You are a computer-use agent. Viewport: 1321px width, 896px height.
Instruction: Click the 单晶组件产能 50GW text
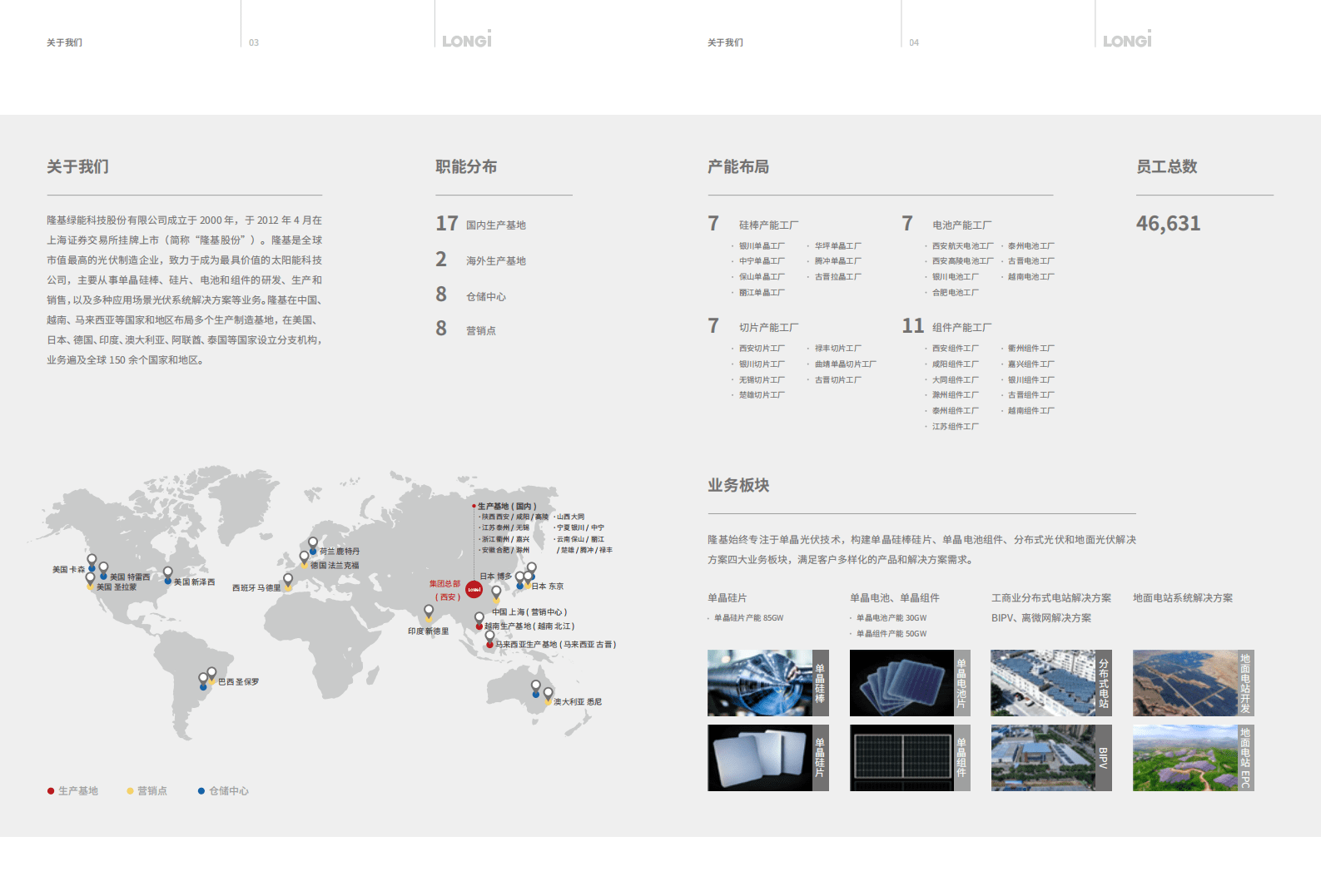[891, 634]
